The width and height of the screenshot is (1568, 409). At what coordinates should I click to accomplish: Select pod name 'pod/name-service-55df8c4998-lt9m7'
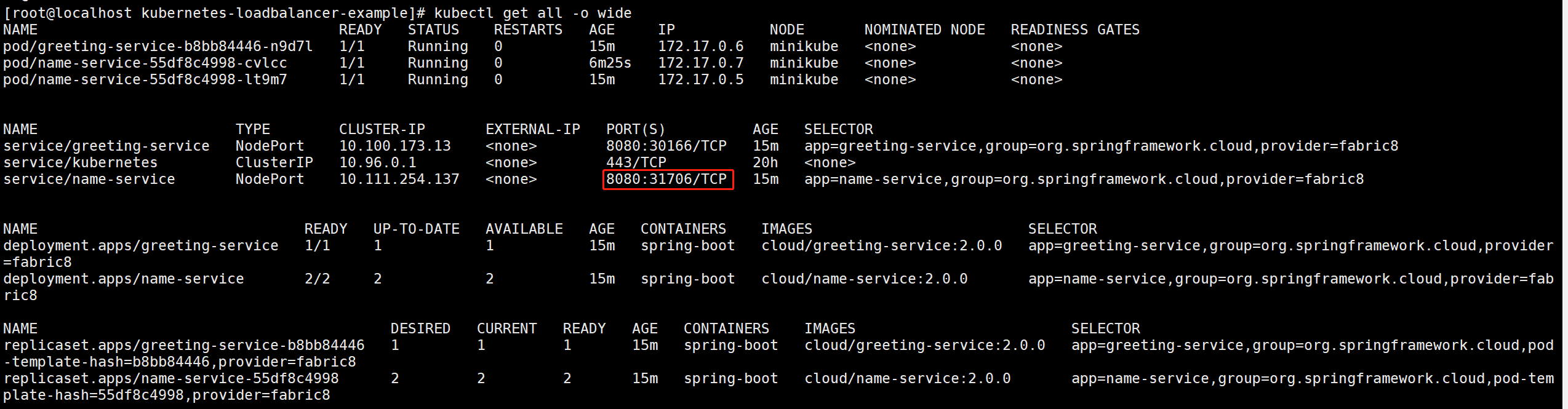[145, 79]
